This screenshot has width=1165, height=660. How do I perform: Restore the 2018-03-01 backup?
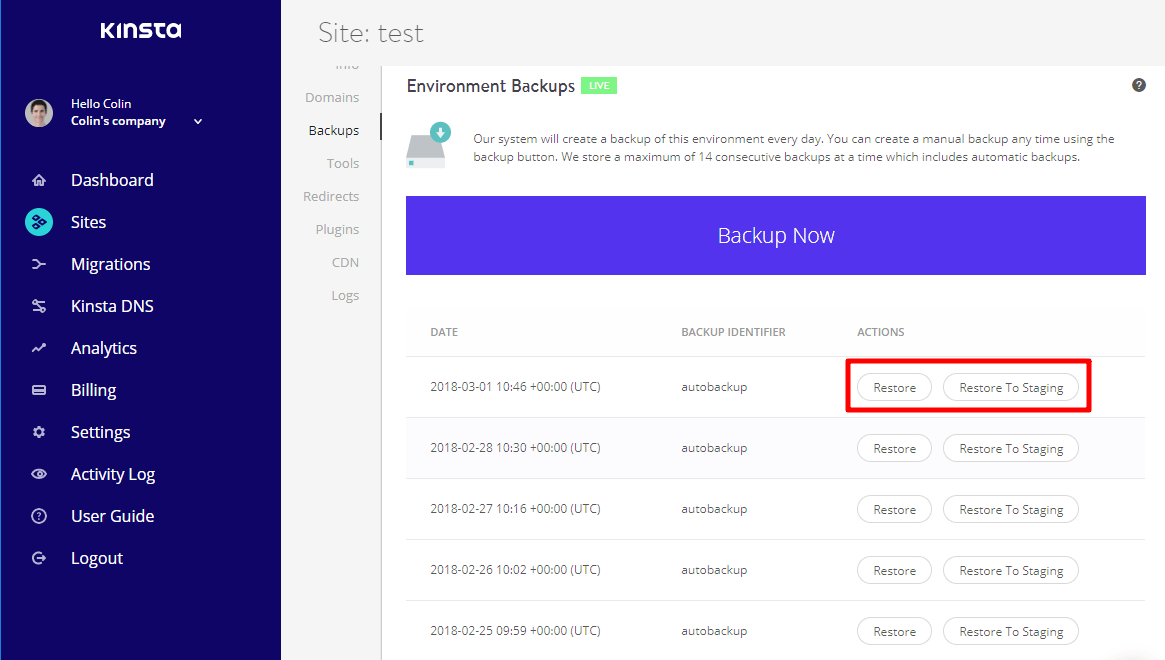894,388
